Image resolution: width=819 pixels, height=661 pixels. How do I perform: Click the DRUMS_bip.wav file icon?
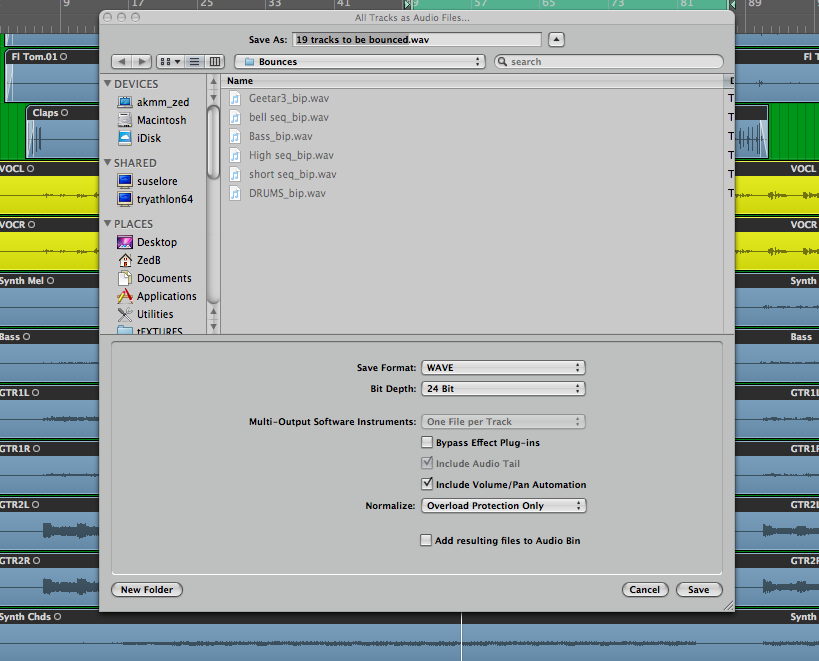pos(235,194)
